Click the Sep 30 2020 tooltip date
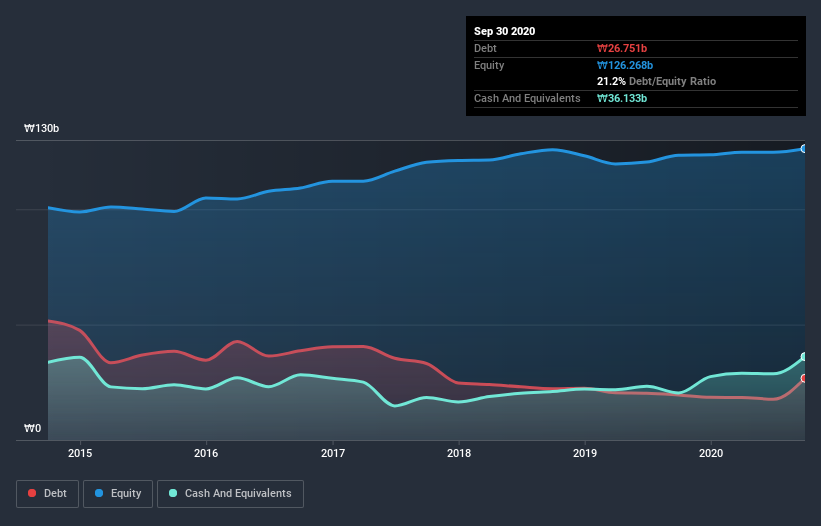 click(x=504, y=31)
